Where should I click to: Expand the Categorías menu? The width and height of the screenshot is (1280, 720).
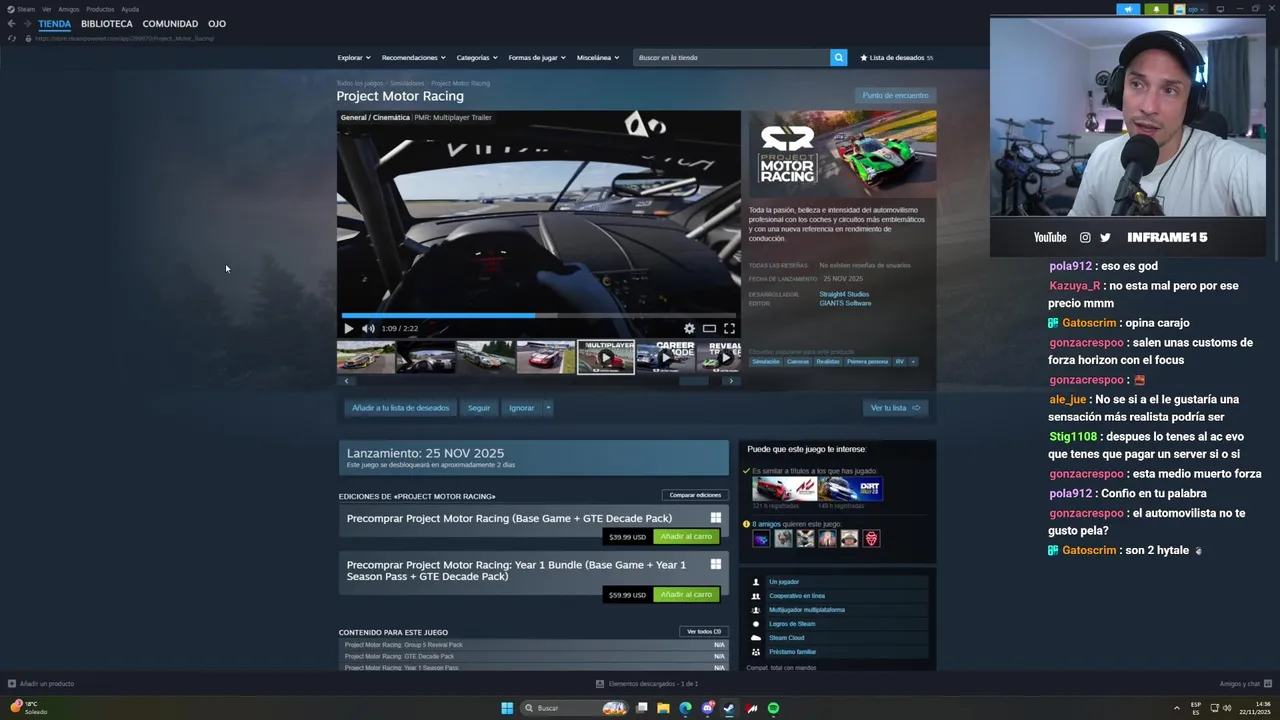478,57
